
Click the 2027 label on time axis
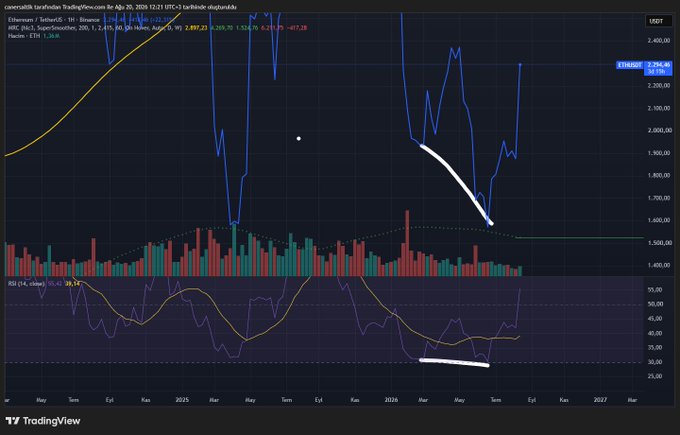tap(600, 400)
